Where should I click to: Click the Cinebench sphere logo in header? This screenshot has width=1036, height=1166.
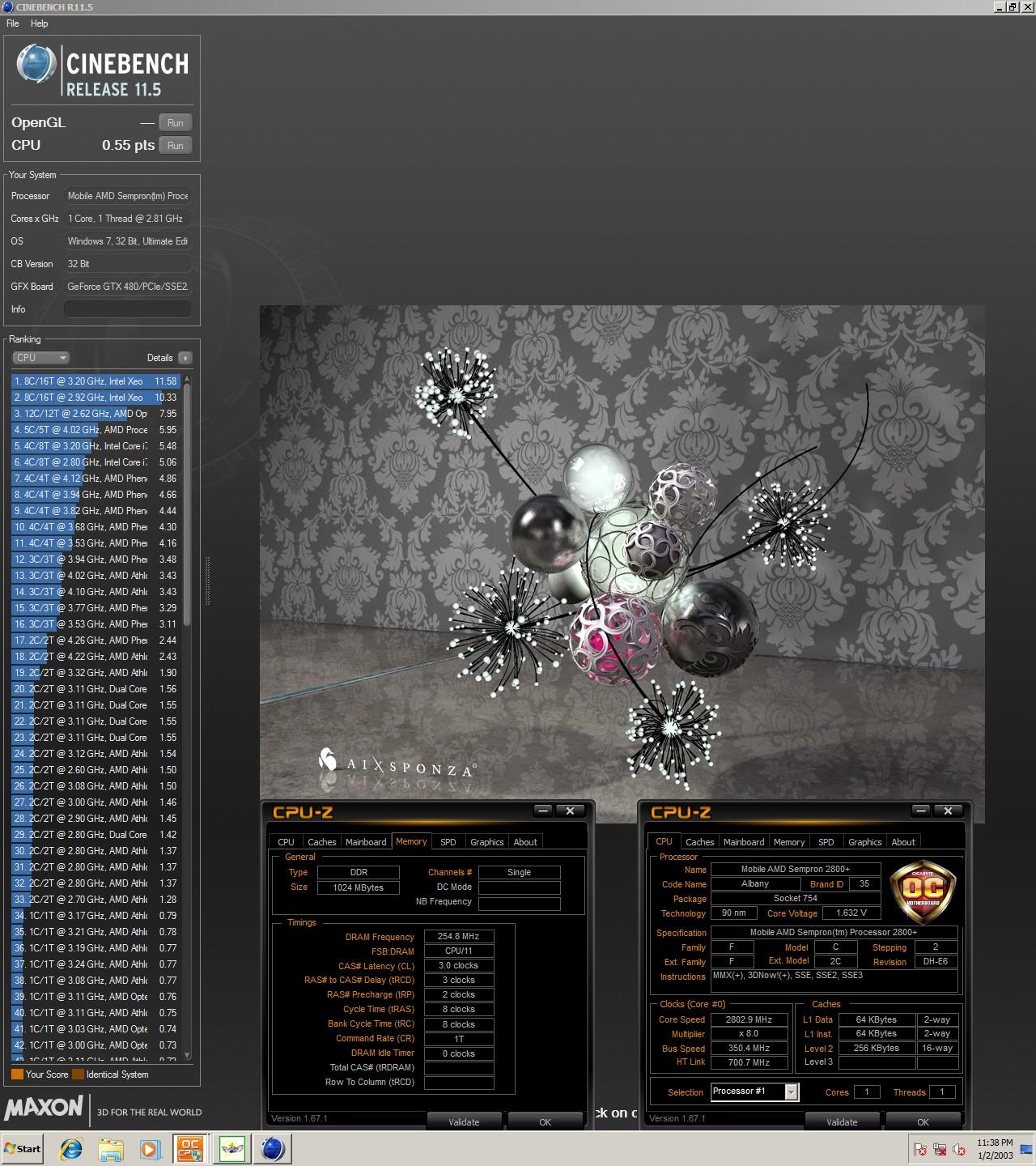coord(36,64)
